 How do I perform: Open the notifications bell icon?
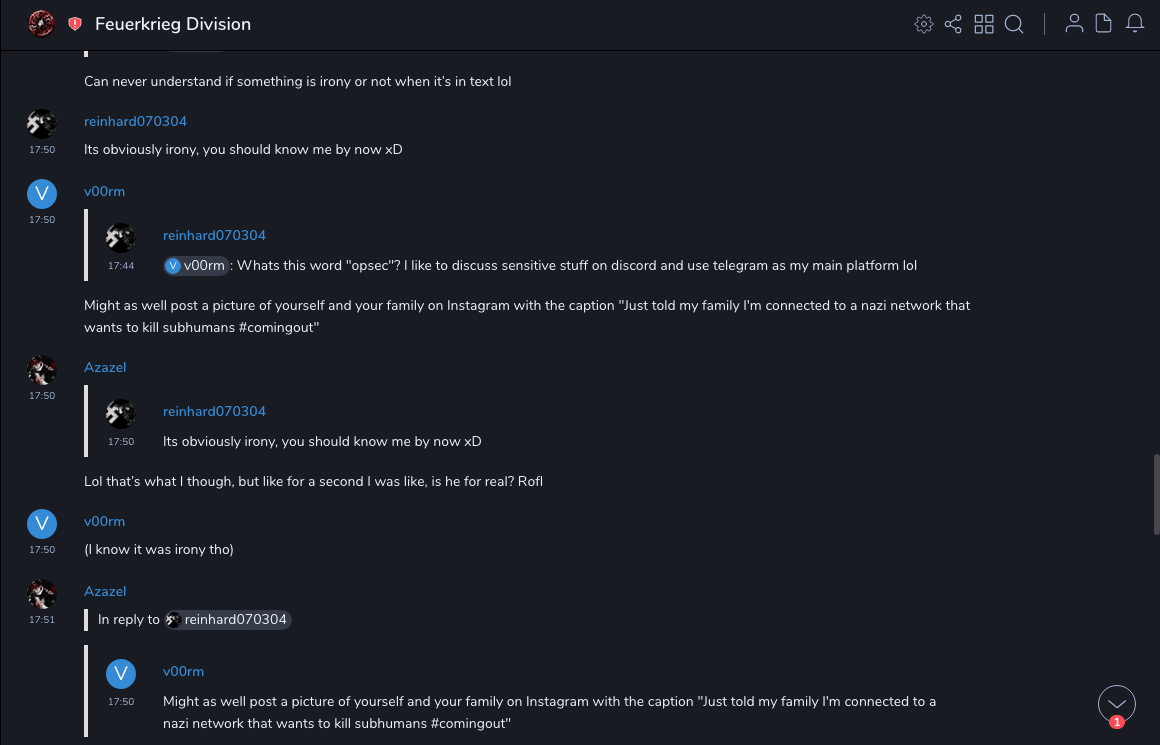click(1135, 24)
